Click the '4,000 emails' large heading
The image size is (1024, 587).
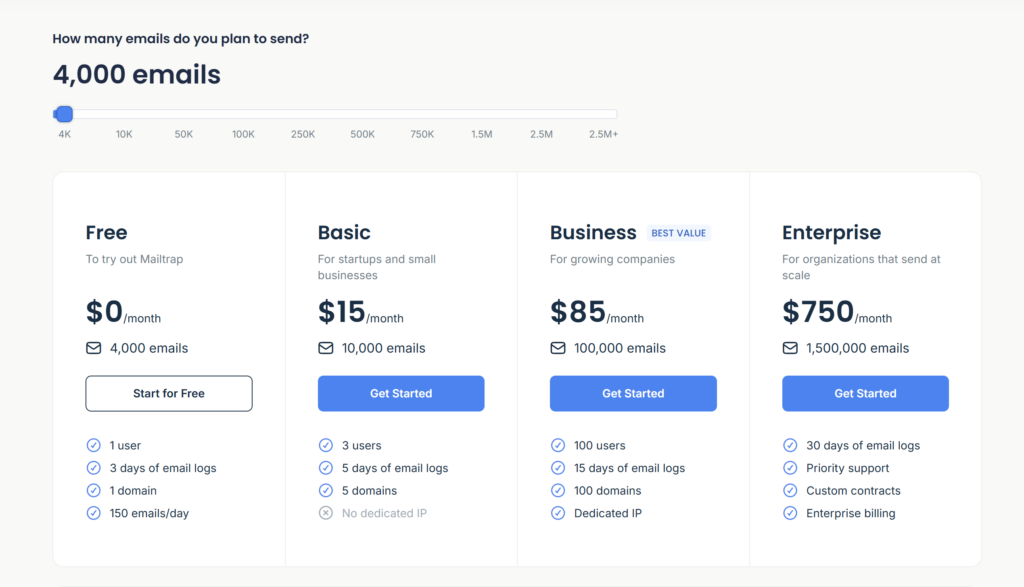tap(136, 74)
